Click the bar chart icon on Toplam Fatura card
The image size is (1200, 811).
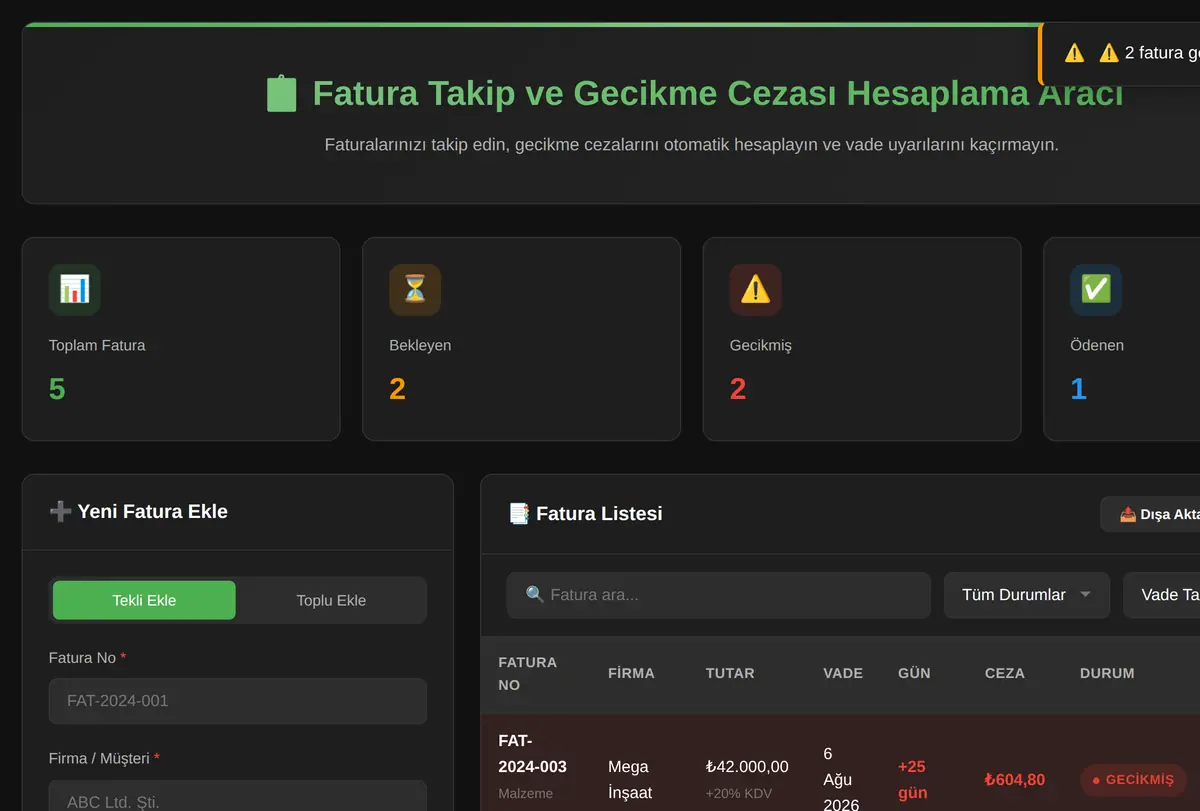75,290
